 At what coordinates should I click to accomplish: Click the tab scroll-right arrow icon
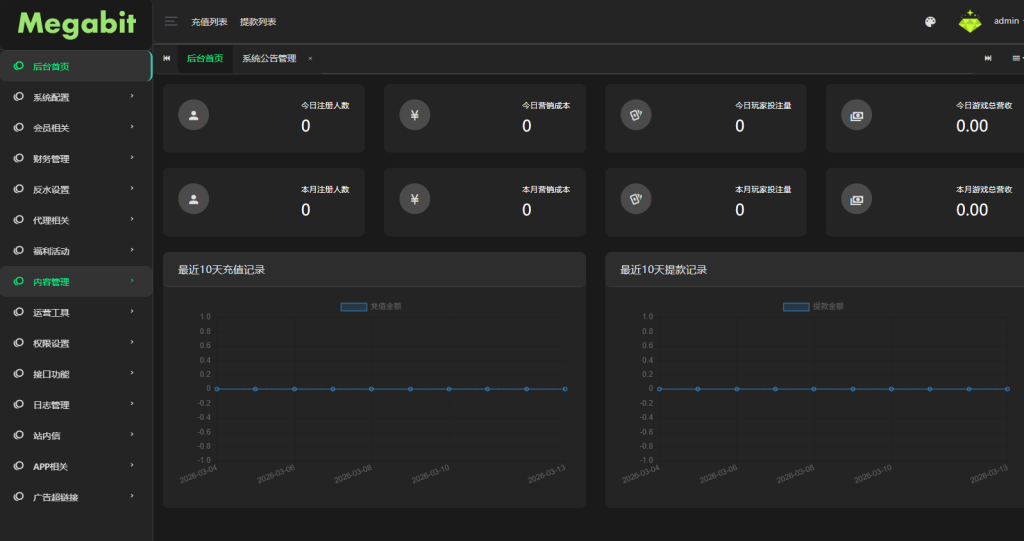[988, 59]
